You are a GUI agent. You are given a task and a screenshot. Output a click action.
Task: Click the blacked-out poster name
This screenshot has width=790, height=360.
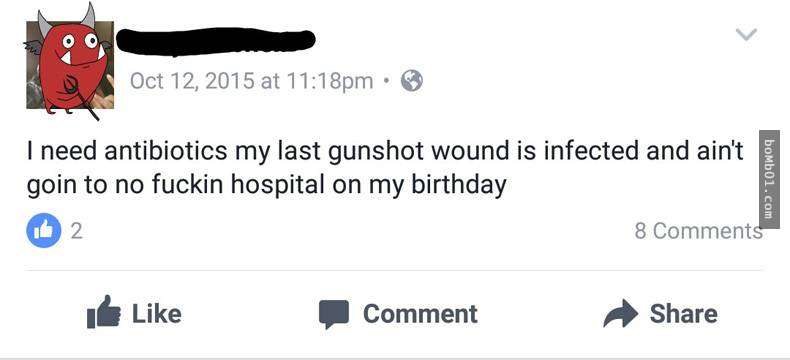click(x=216, y=41)
